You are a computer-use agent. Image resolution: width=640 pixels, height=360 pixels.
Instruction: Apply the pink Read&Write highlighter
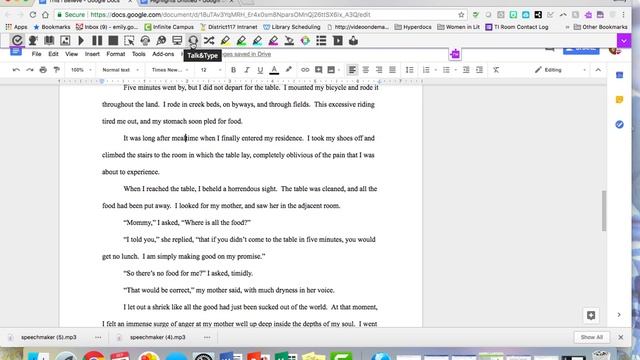point(273,40)
